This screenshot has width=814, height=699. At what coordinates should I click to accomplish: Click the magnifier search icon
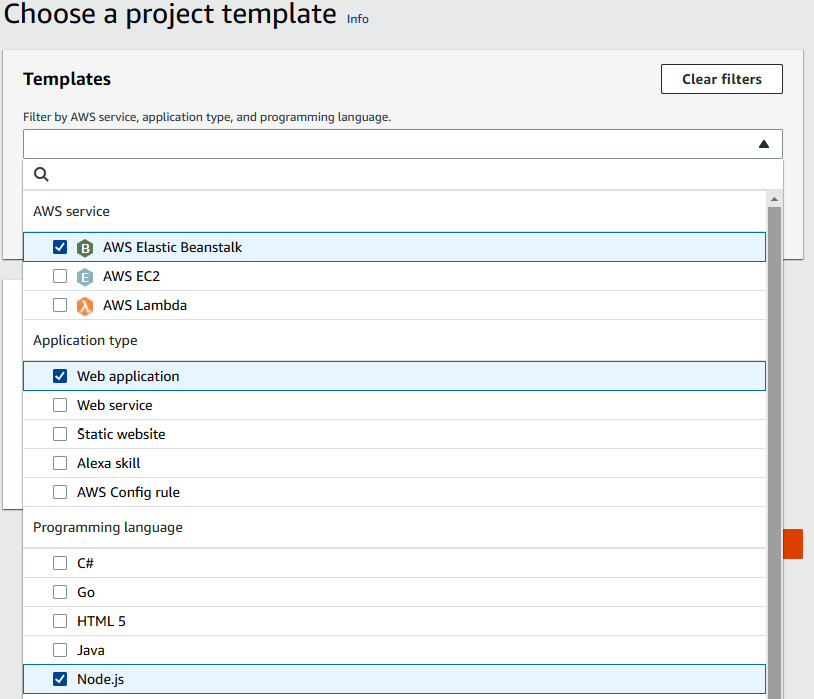tap(42, 174)
